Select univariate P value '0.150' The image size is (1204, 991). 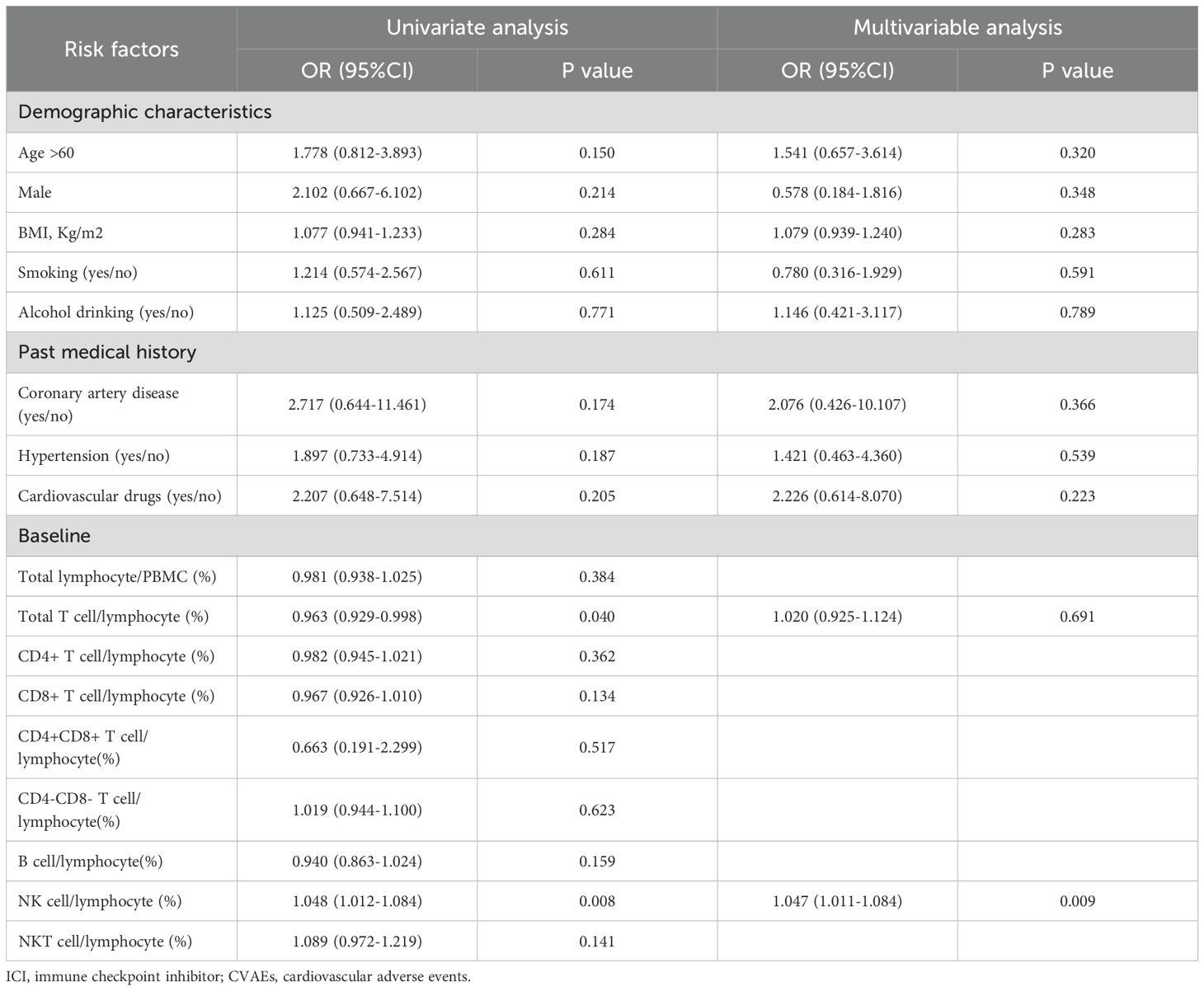pos(597,153)
